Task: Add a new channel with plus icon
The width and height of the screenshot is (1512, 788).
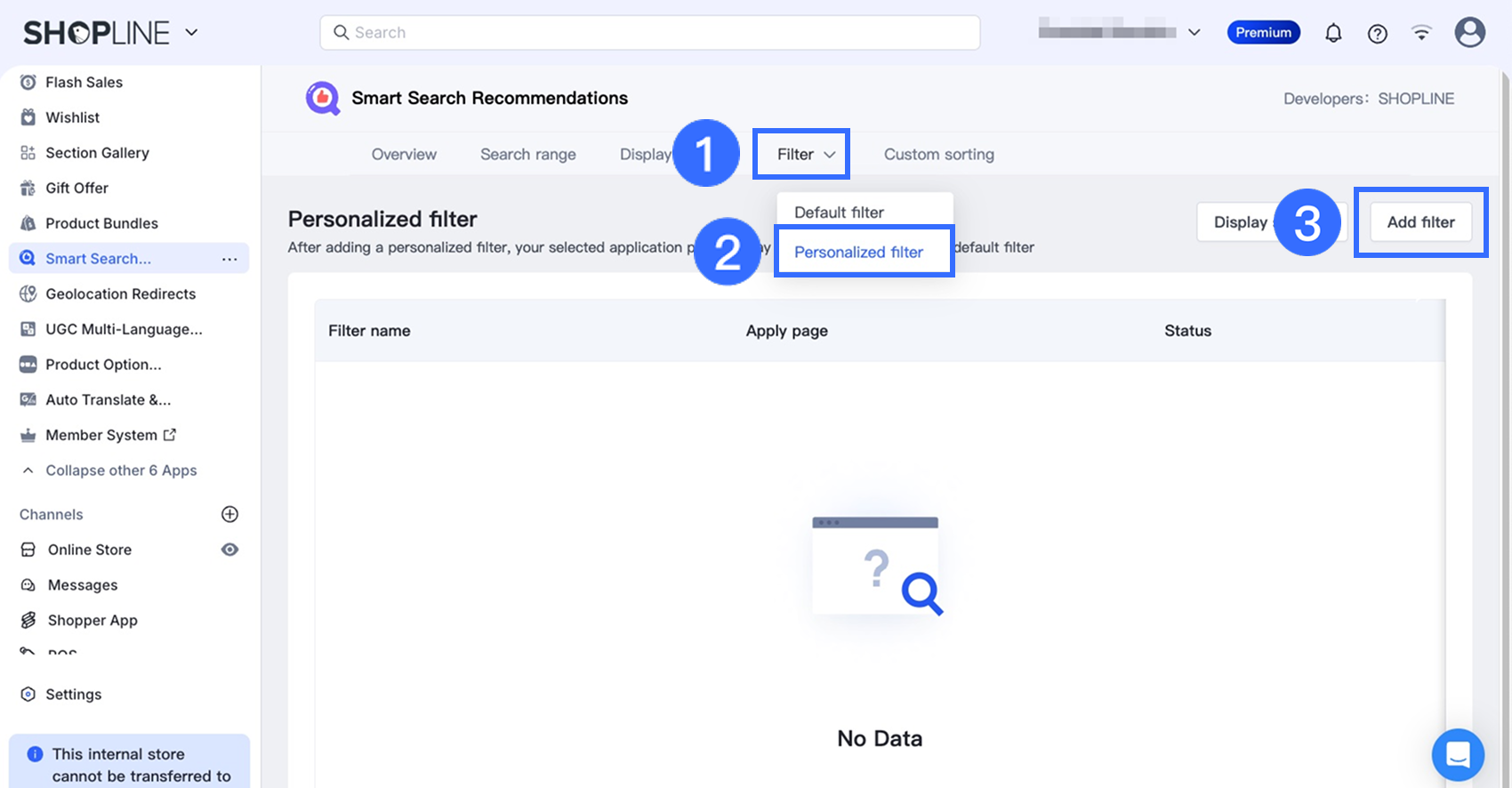Action: [229, 514]
